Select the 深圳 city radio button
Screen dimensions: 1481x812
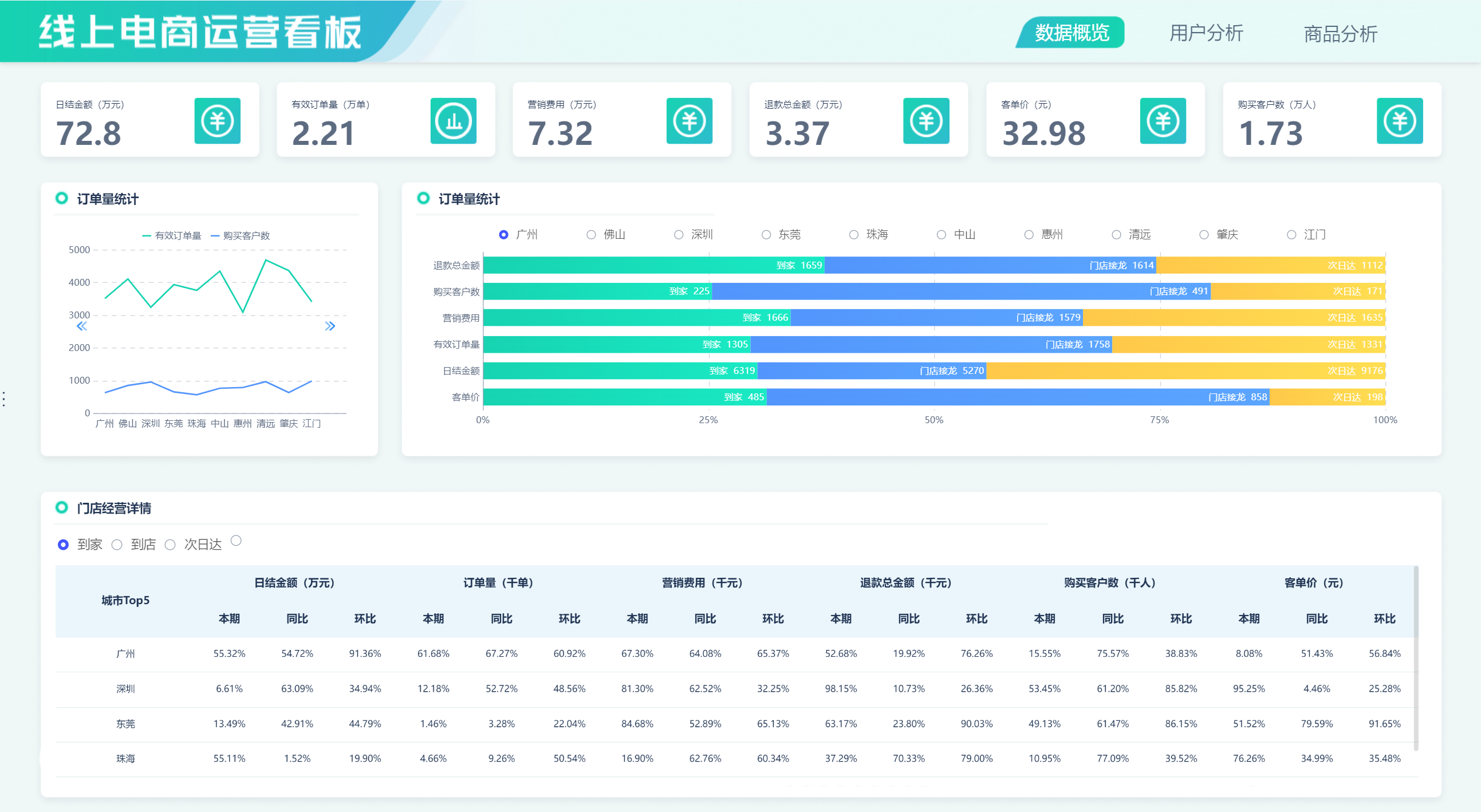(x=679, y=234)
